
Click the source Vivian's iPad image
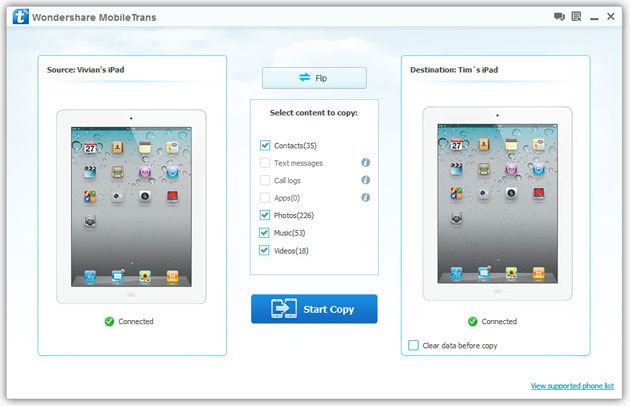[x=131, y=207]
